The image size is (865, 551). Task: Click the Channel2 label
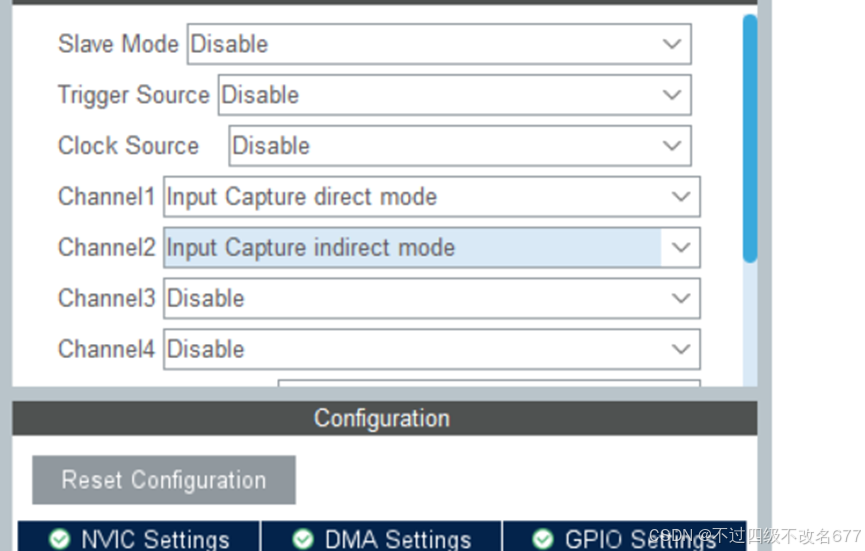tap(106, 247)
